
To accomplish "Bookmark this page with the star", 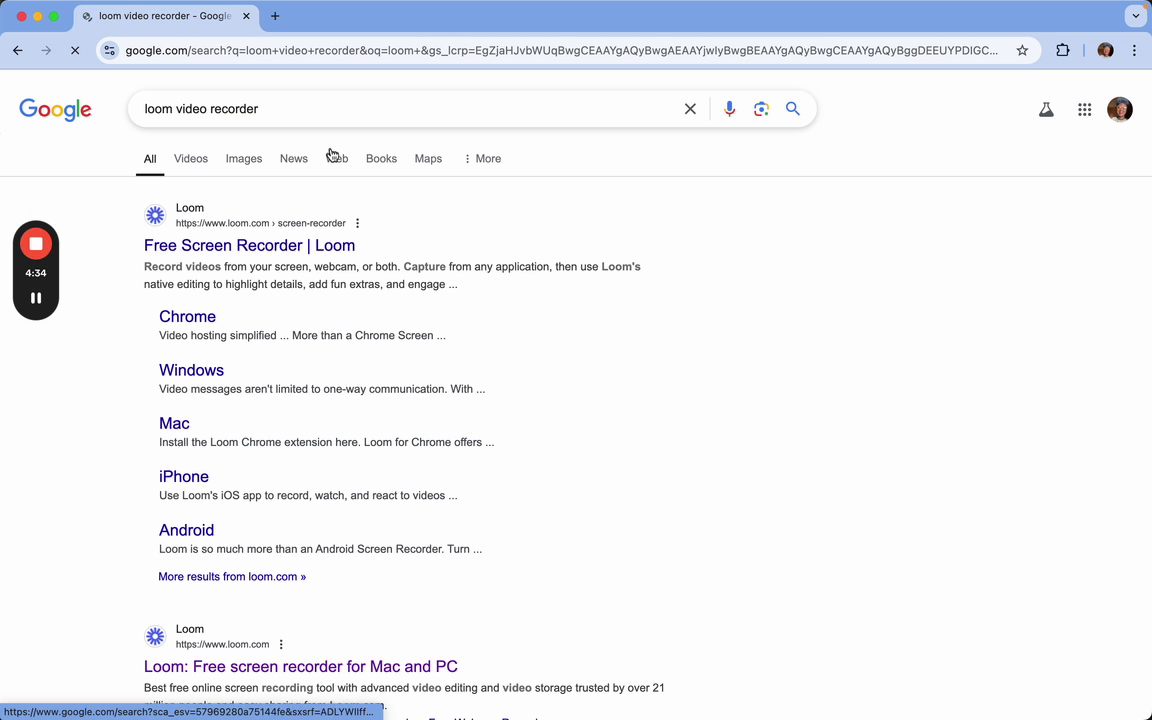I will tap(1022, 51).
